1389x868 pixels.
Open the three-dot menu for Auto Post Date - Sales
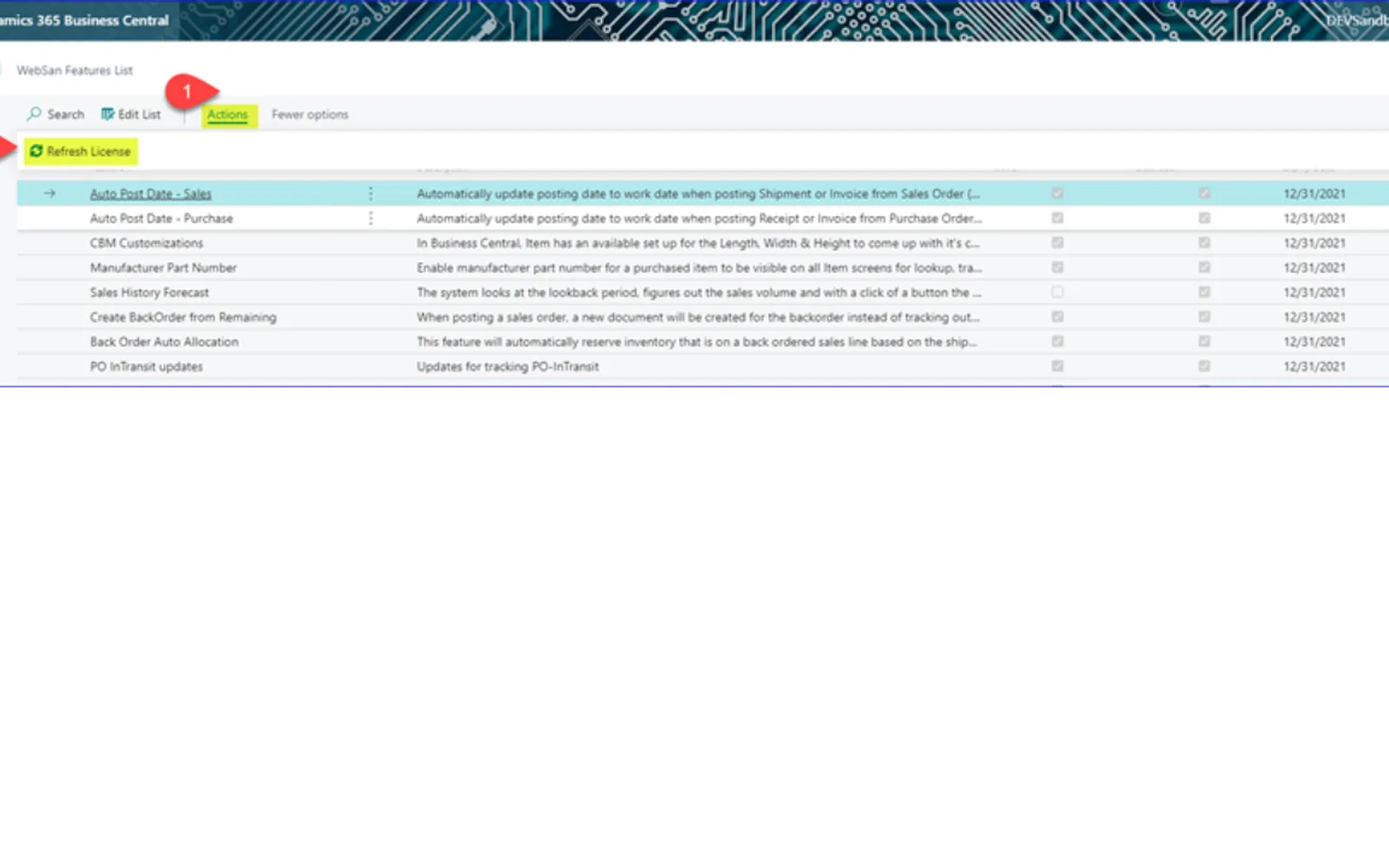(371, 194)
